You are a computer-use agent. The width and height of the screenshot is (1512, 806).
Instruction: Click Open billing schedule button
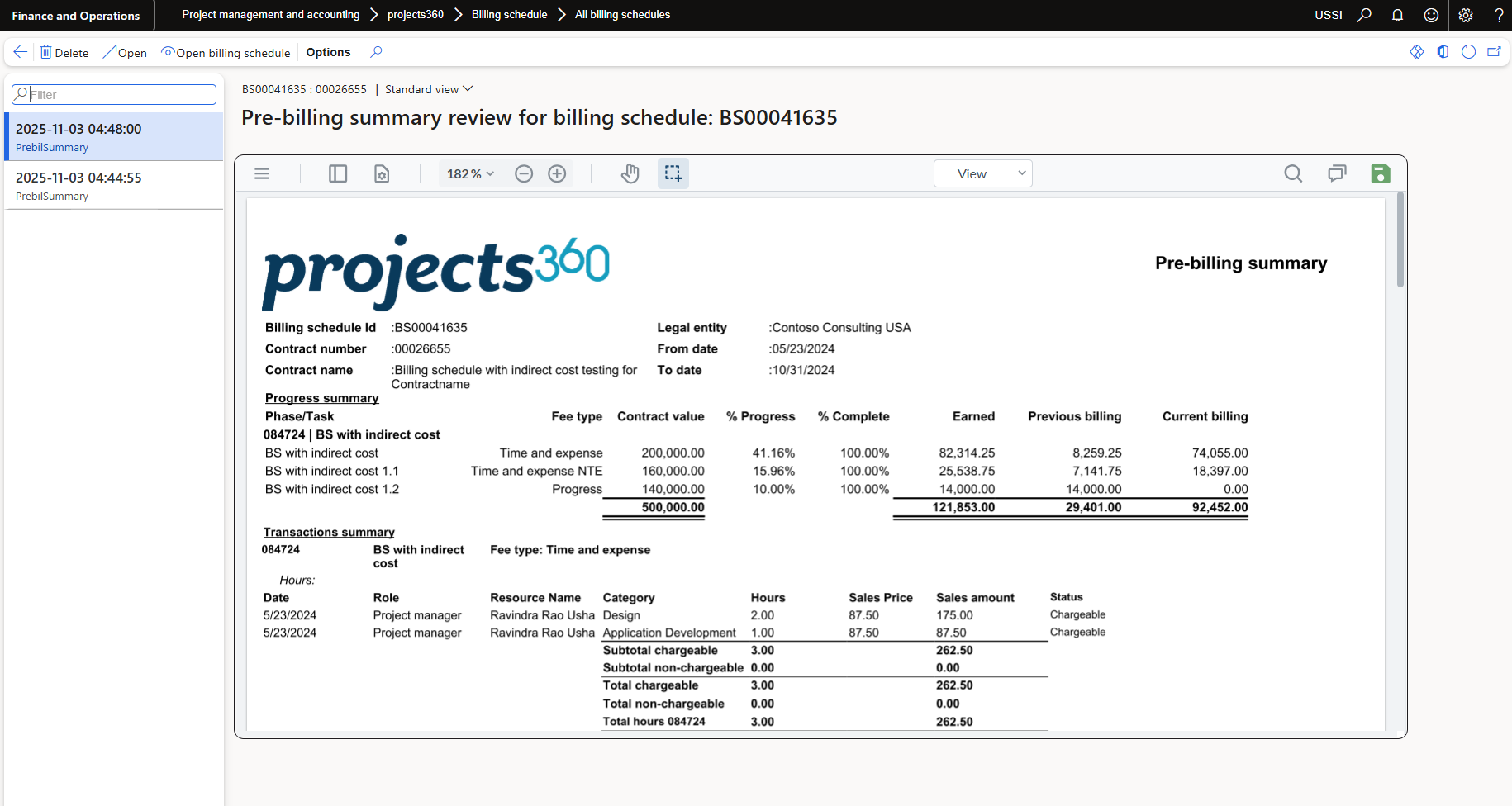(x=226, y=52)
